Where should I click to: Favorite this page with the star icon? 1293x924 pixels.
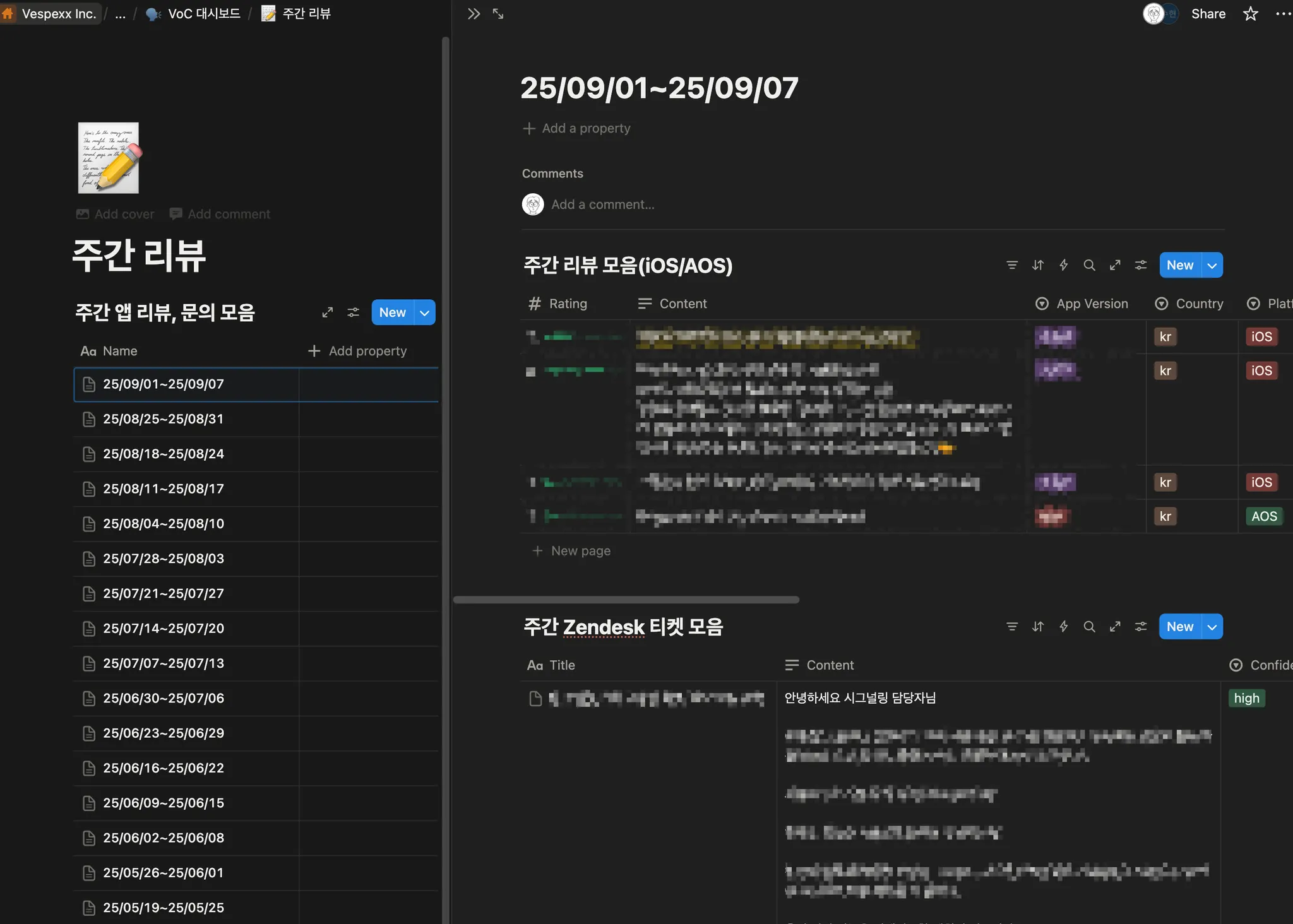pyautogui.click(x=1250, y=14)
